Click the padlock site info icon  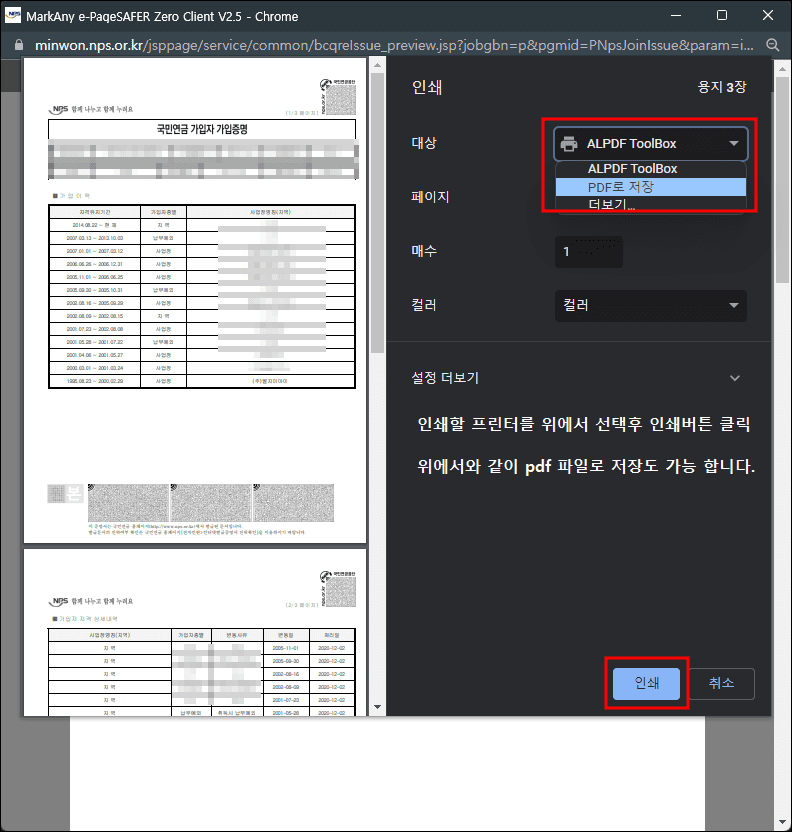pos(19,45)
